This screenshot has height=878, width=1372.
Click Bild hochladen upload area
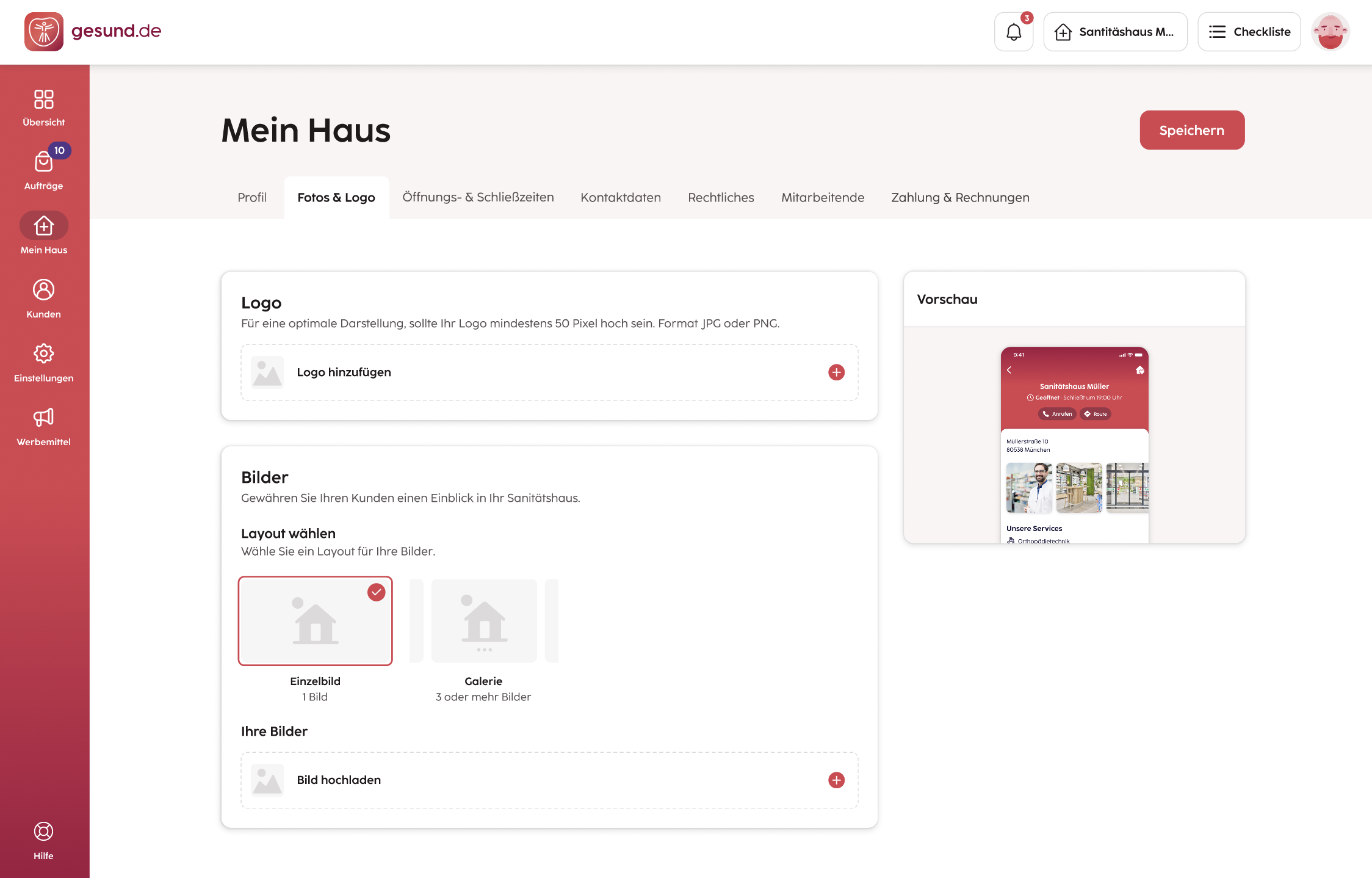(x=549, y=780)
